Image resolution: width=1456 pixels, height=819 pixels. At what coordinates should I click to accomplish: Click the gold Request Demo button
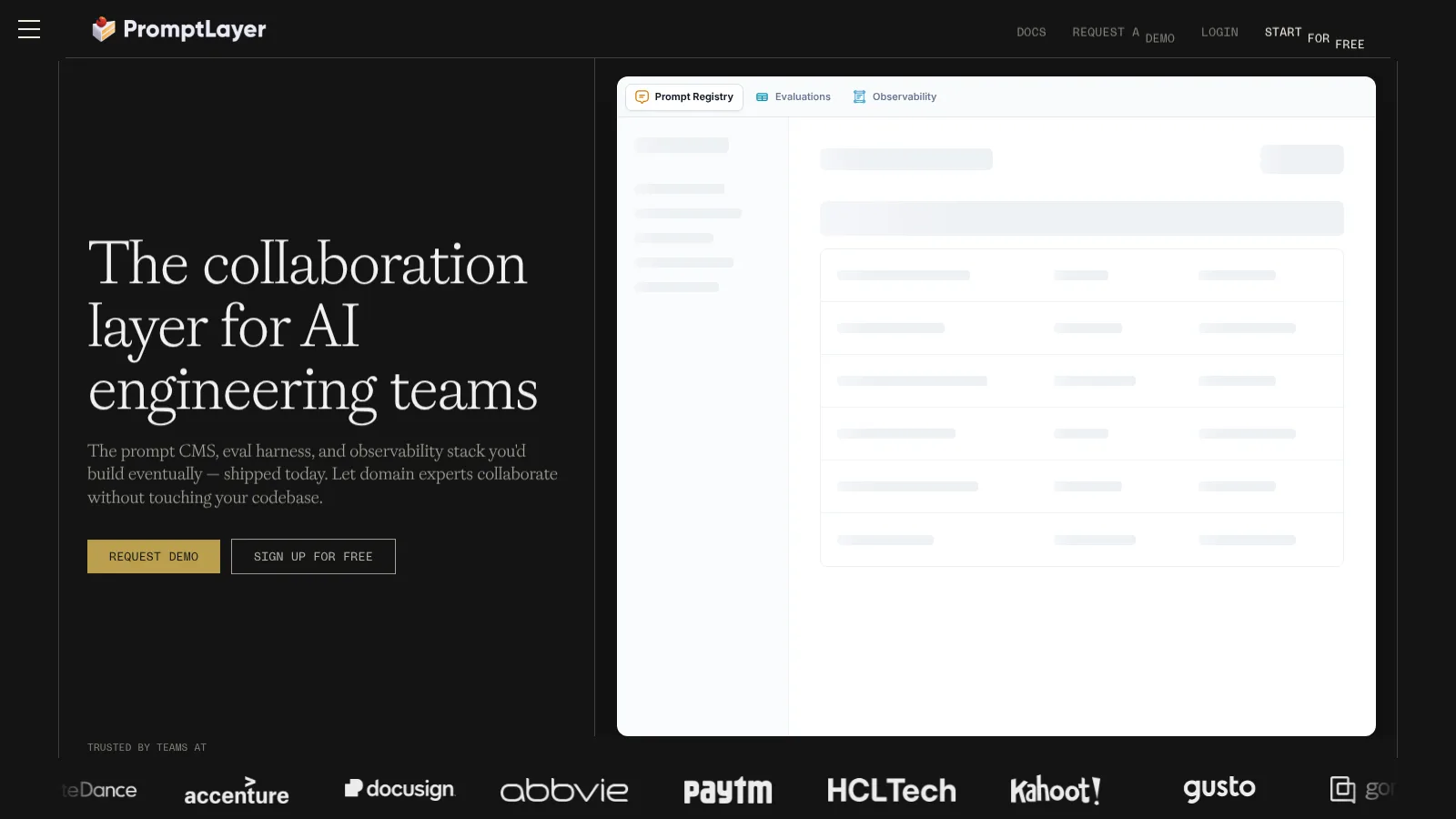(154, 556)
